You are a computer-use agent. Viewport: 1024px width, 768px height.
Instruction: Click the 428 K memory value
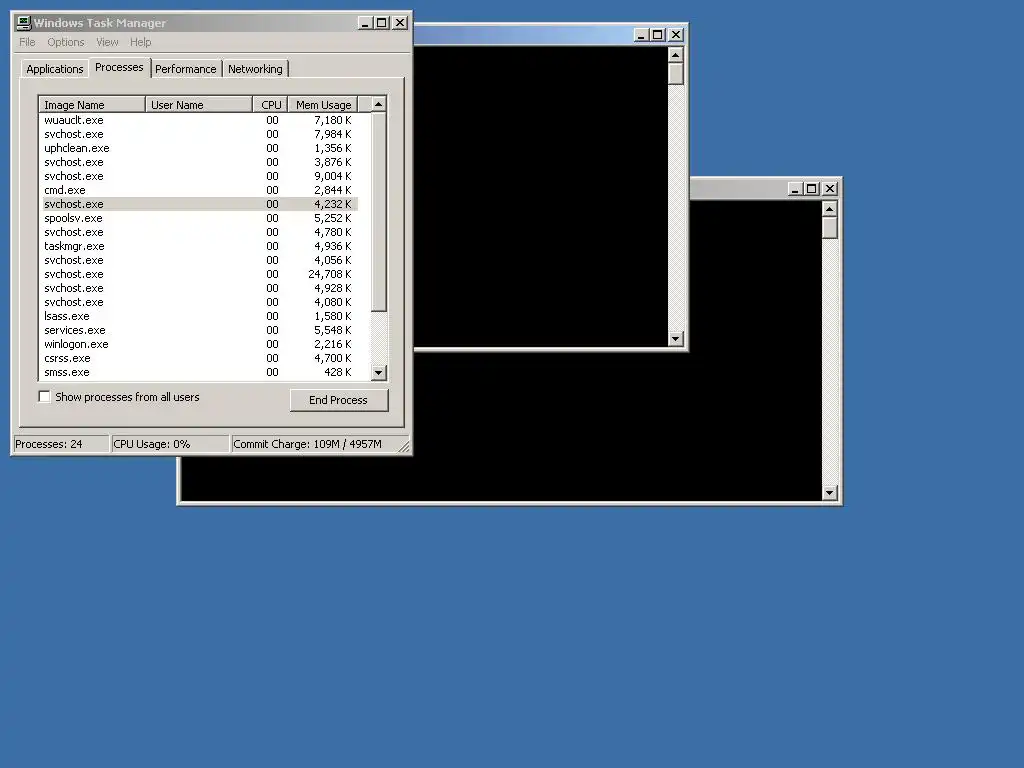tap(338, 372)
